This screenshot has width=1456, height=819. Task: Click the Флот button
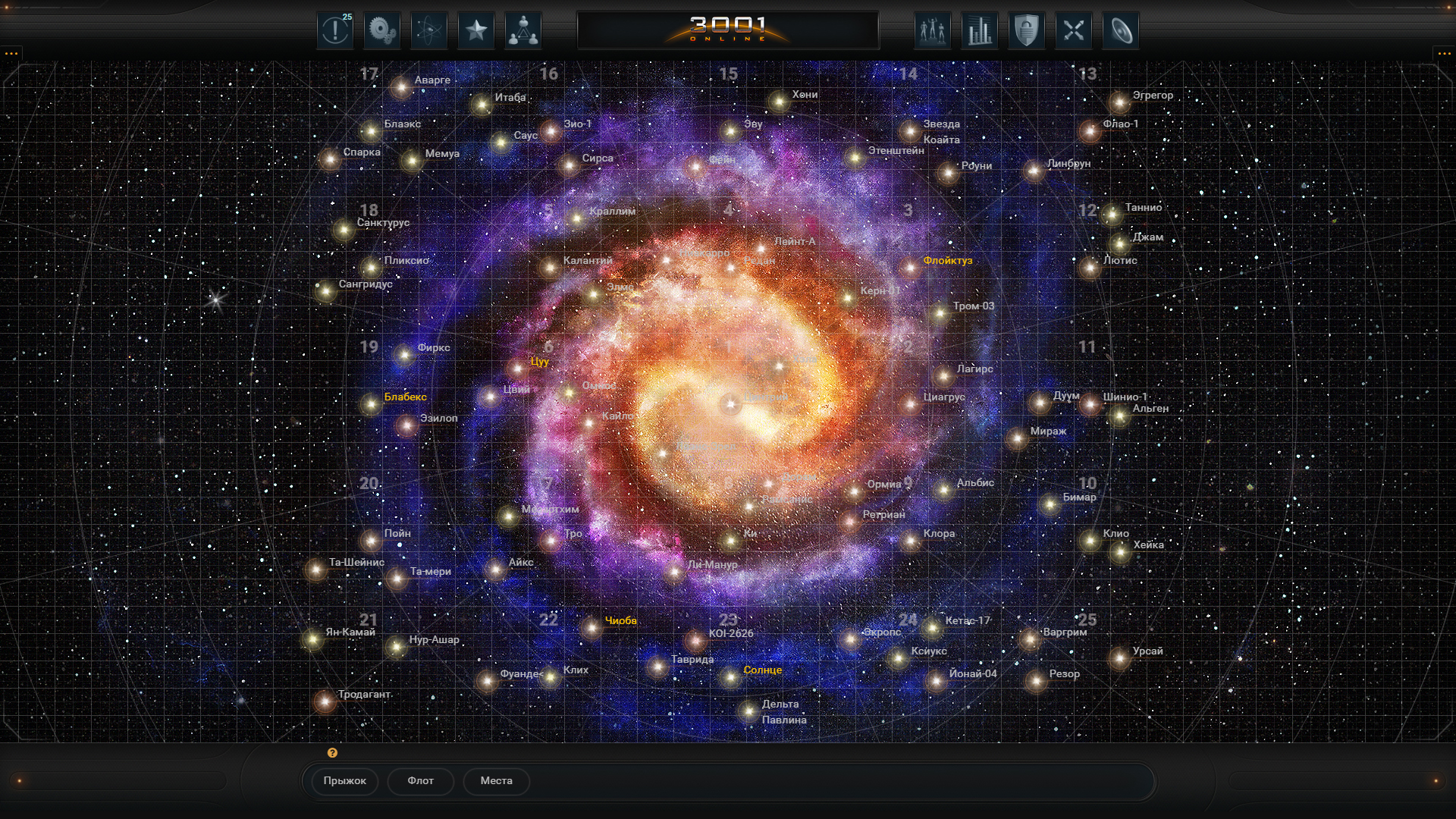click(421, 781)
